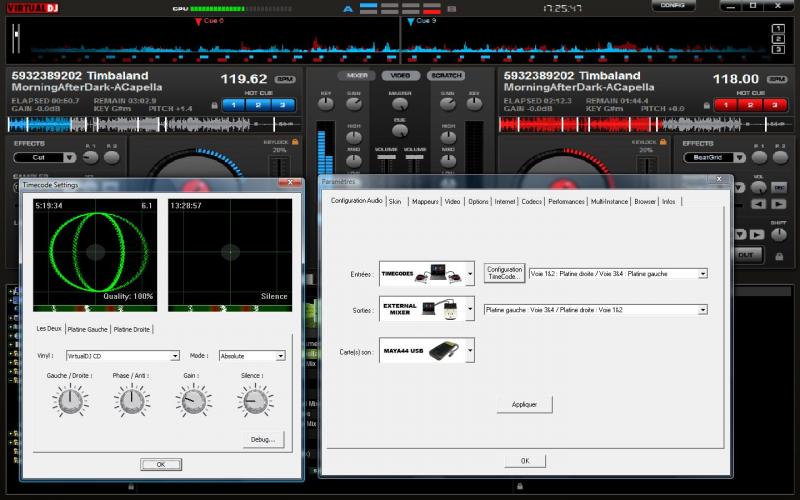800x500 pixels.
Task: Click the left deck track waveform strip
Action: (150, 124)
